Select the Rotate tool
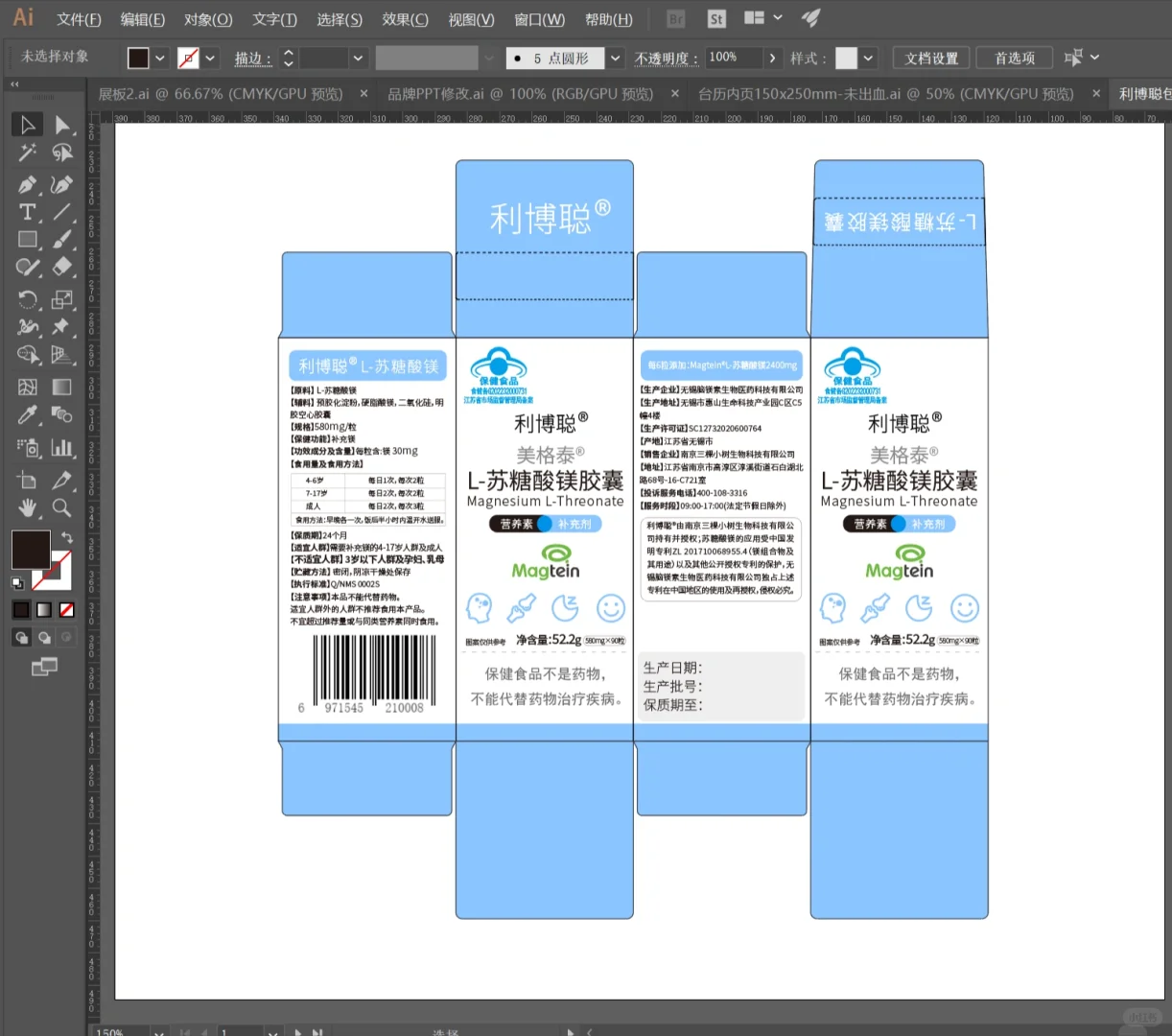This screenshot has width=1172, height=1036. 27,299
